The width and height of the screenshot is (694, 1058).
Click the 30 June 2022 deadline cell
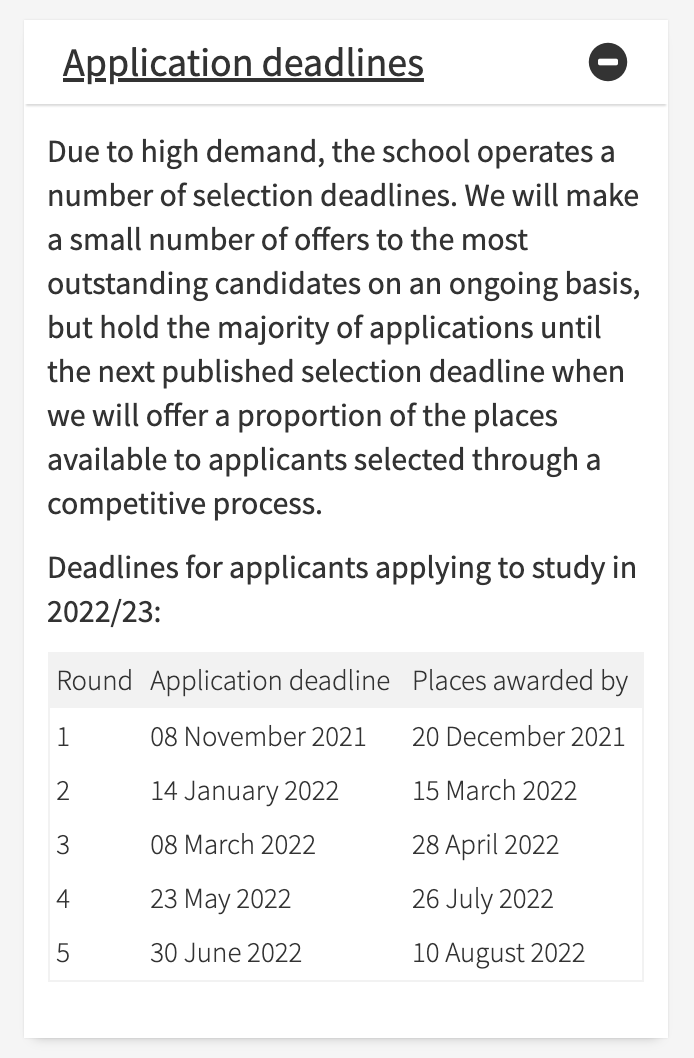click(226, 952)
